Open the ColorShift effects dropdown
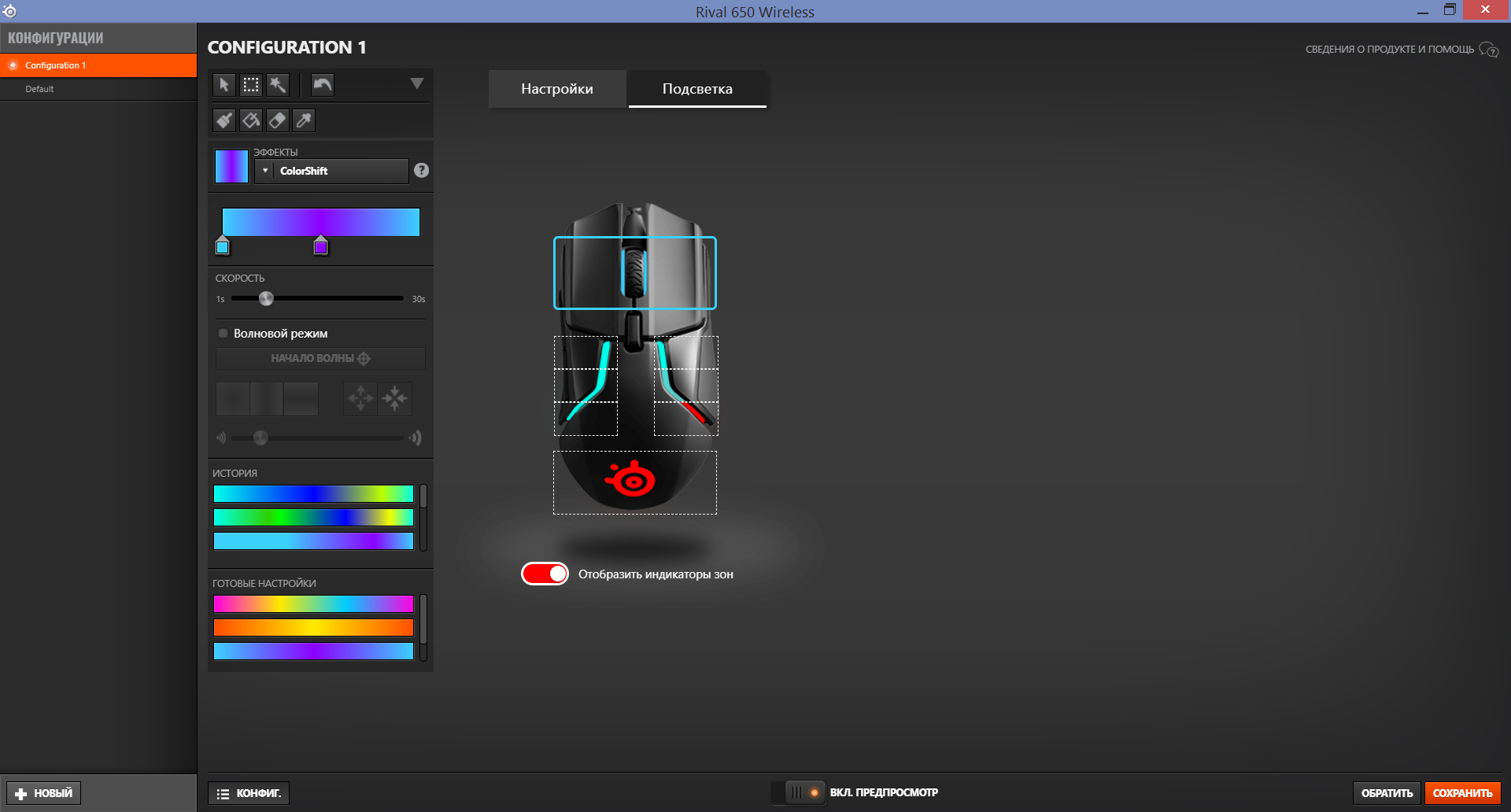Image resolution: width=1511 pixels, height=812 pixels. (x=331, y=171)
